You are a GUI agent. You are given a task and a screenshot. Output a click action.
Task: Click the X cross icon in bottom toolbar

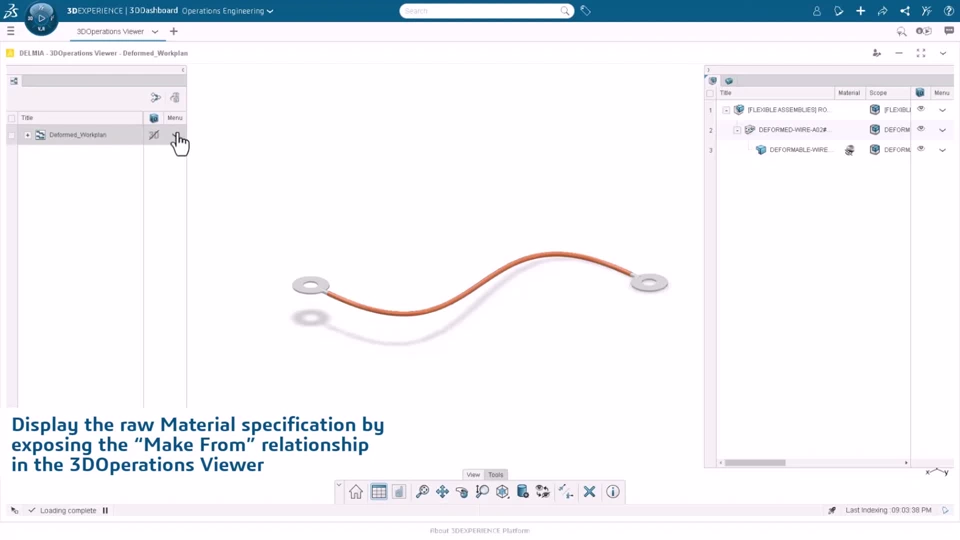click(589, 492)
